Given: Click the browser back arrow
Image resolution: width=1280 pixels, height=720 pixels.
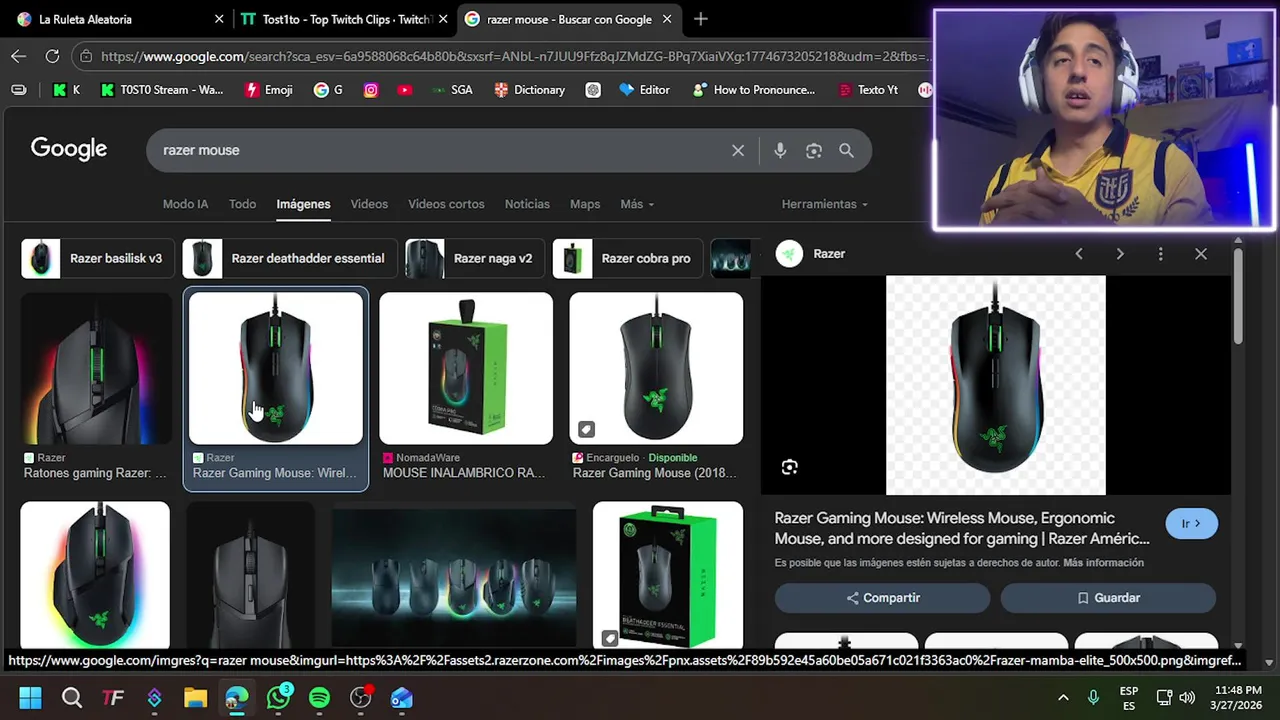Looking at the screenshot, I should [x=18, y=56].
